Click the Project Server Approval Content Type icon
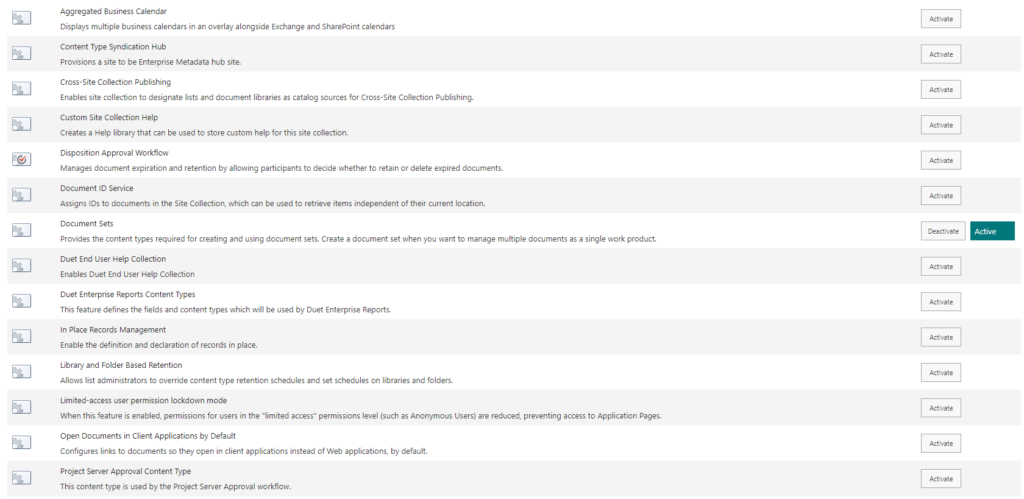This screenshot has width=1024, height=499. tap(22, 477)
